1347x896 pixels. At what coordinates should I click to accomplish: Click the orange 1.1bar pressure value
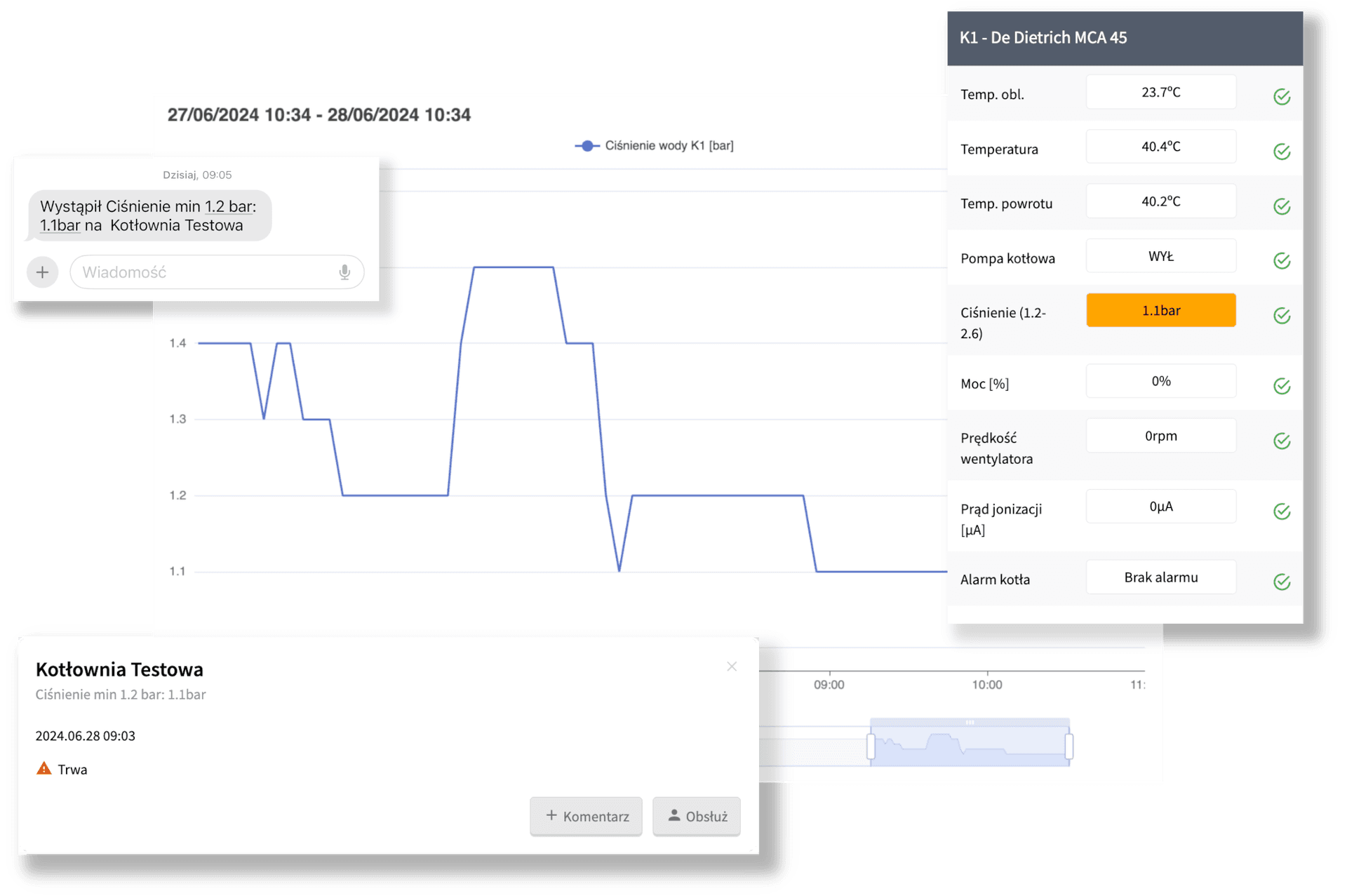[1160, 310]
